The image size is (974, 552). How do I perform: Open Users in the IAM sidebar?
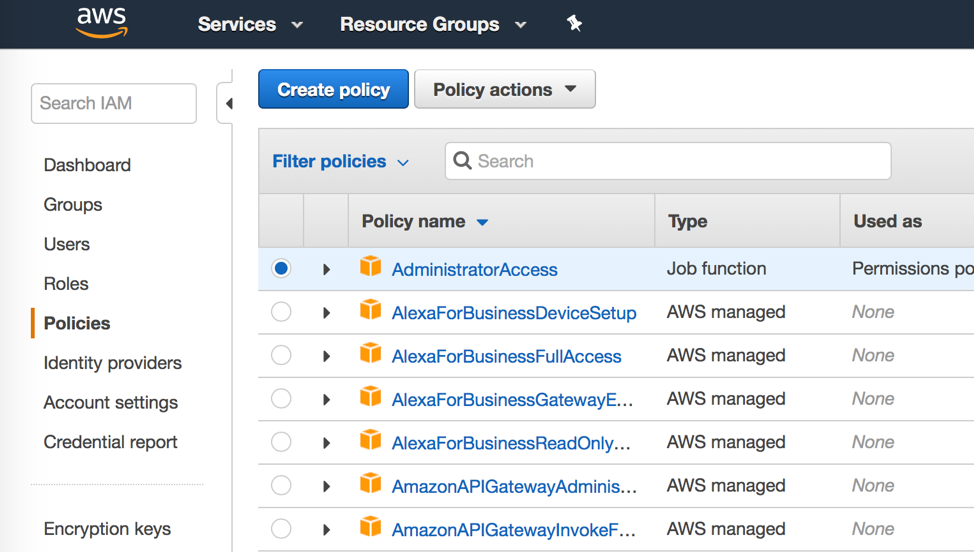click(66, 245)
